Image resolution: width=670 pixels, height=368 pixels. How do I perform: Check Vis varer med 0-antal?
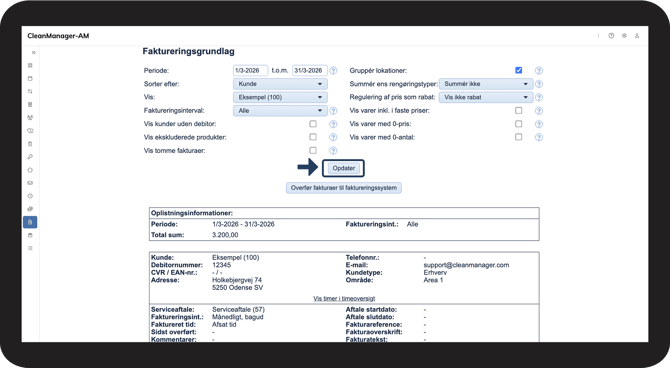click(x=518, y=137)
